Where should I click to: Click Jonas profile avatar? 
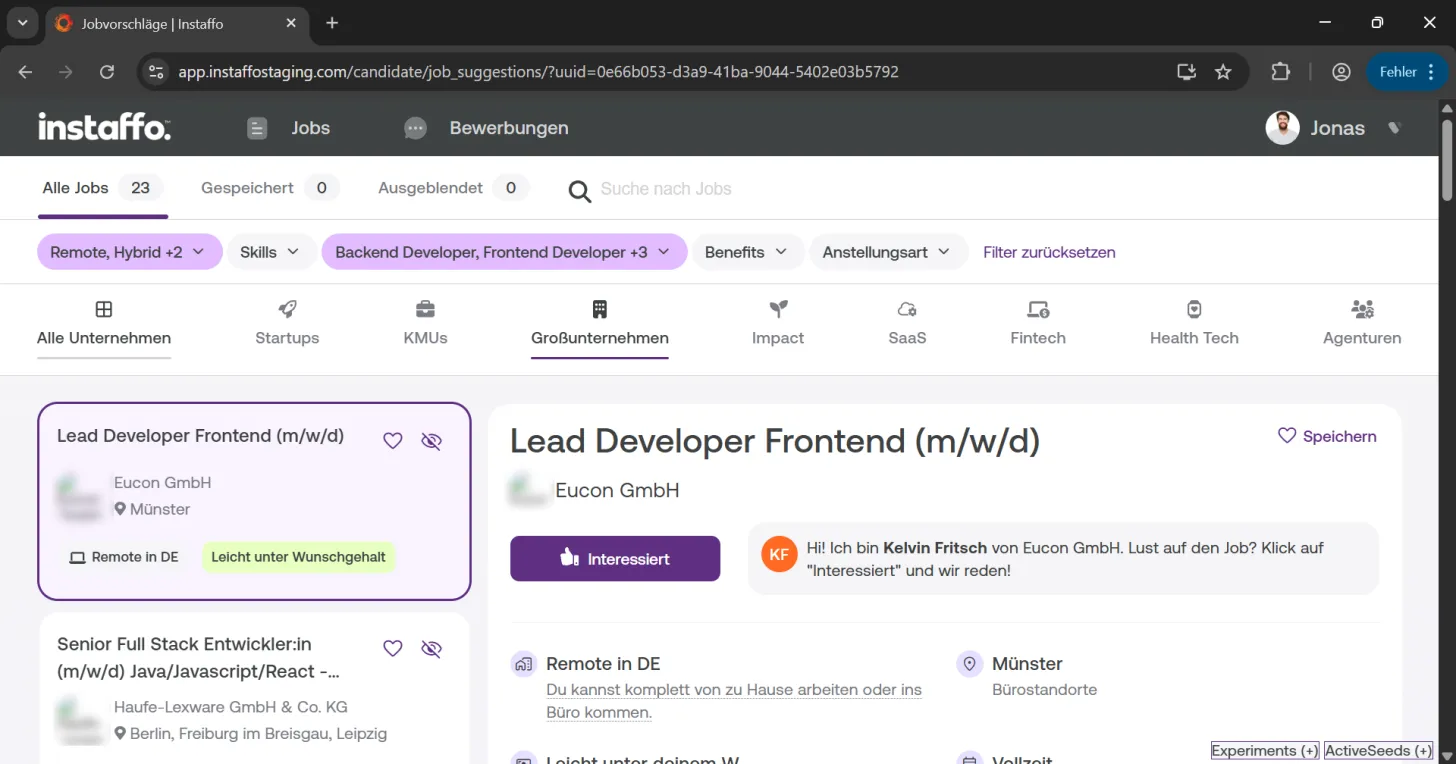pyautogui.click(x=1282, y=128)
